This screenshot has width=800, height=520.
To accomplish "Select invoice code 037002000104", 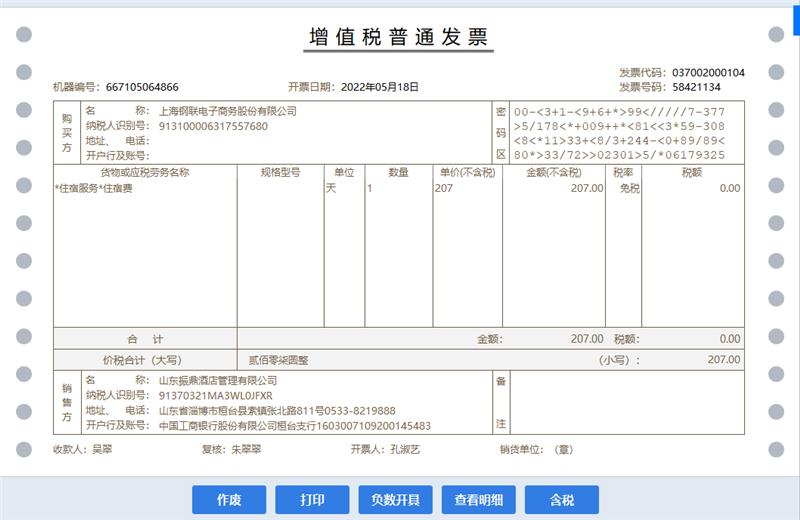I will click(x=708, y=73).
